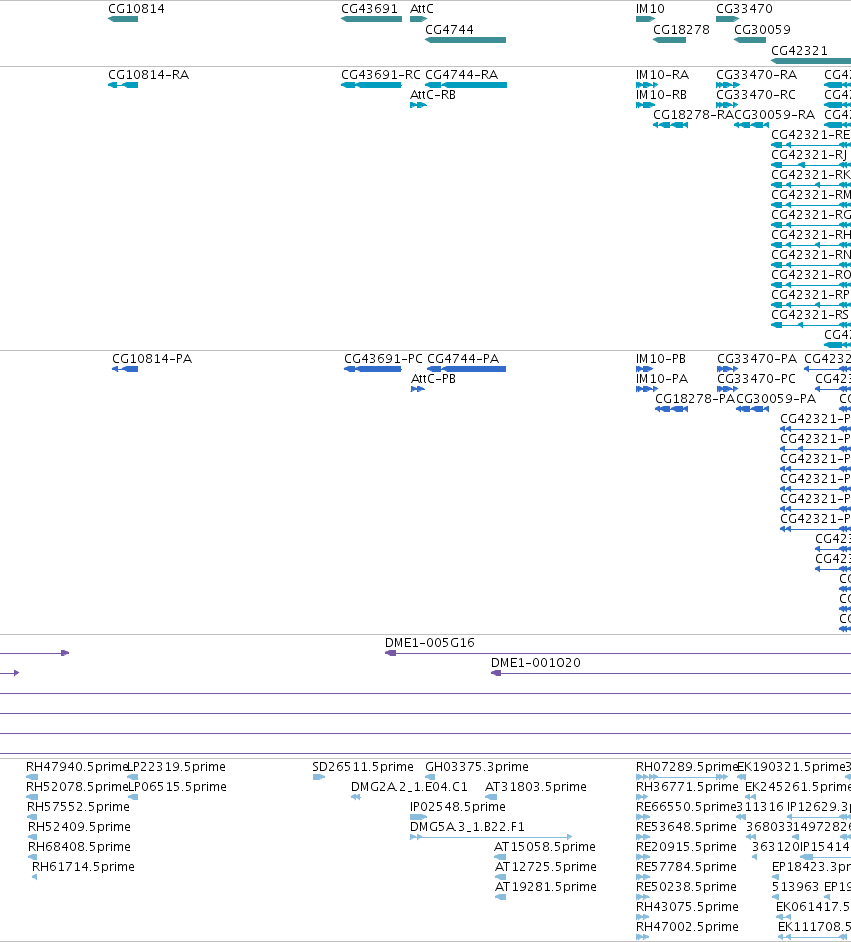Screen dimensions: 851x942
Task: Click the CG33470-RC transcript label
Action: click(756, 95)
